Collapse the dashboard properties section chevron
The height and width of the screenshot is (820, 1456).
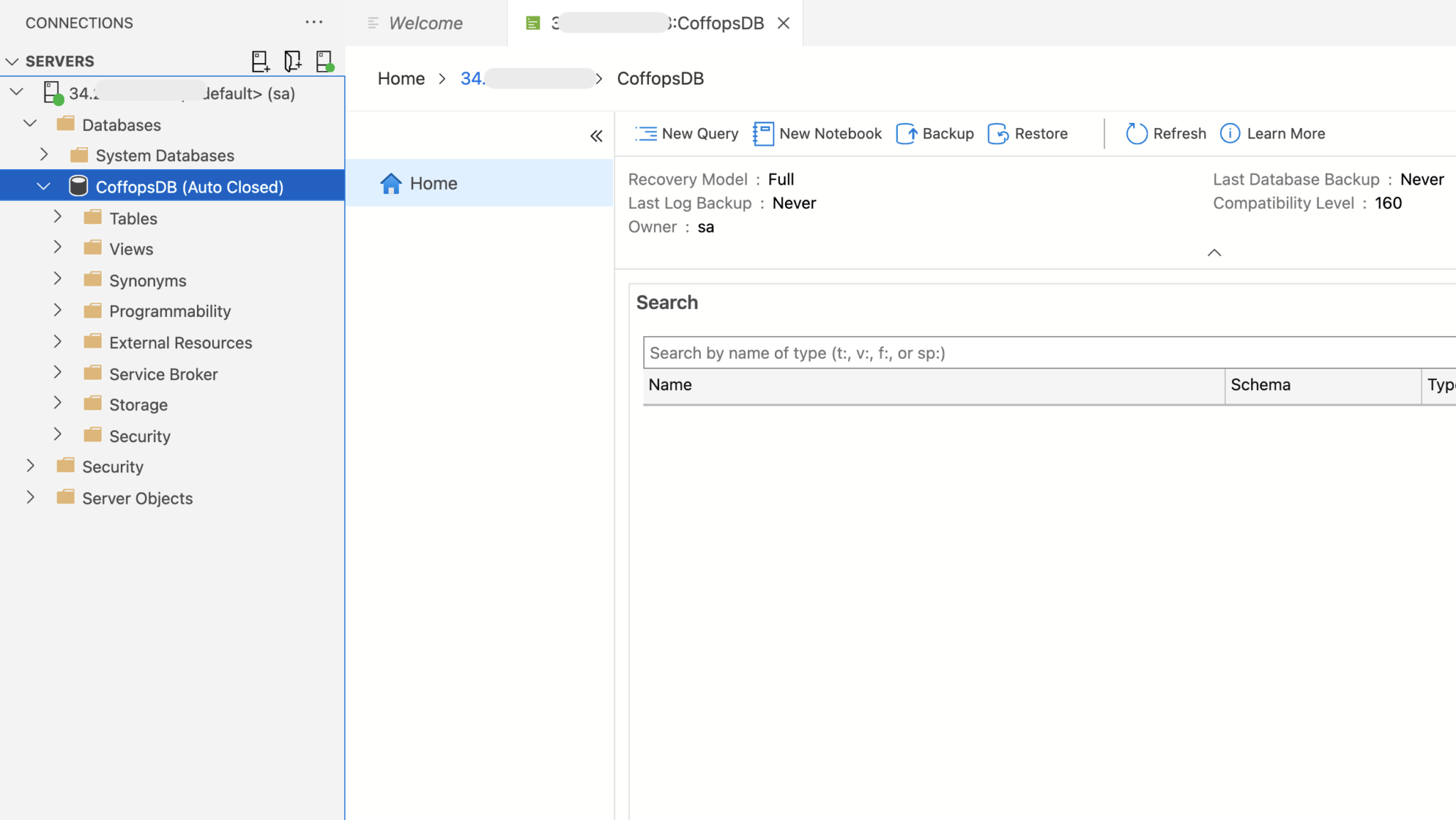click(1213, 252)
